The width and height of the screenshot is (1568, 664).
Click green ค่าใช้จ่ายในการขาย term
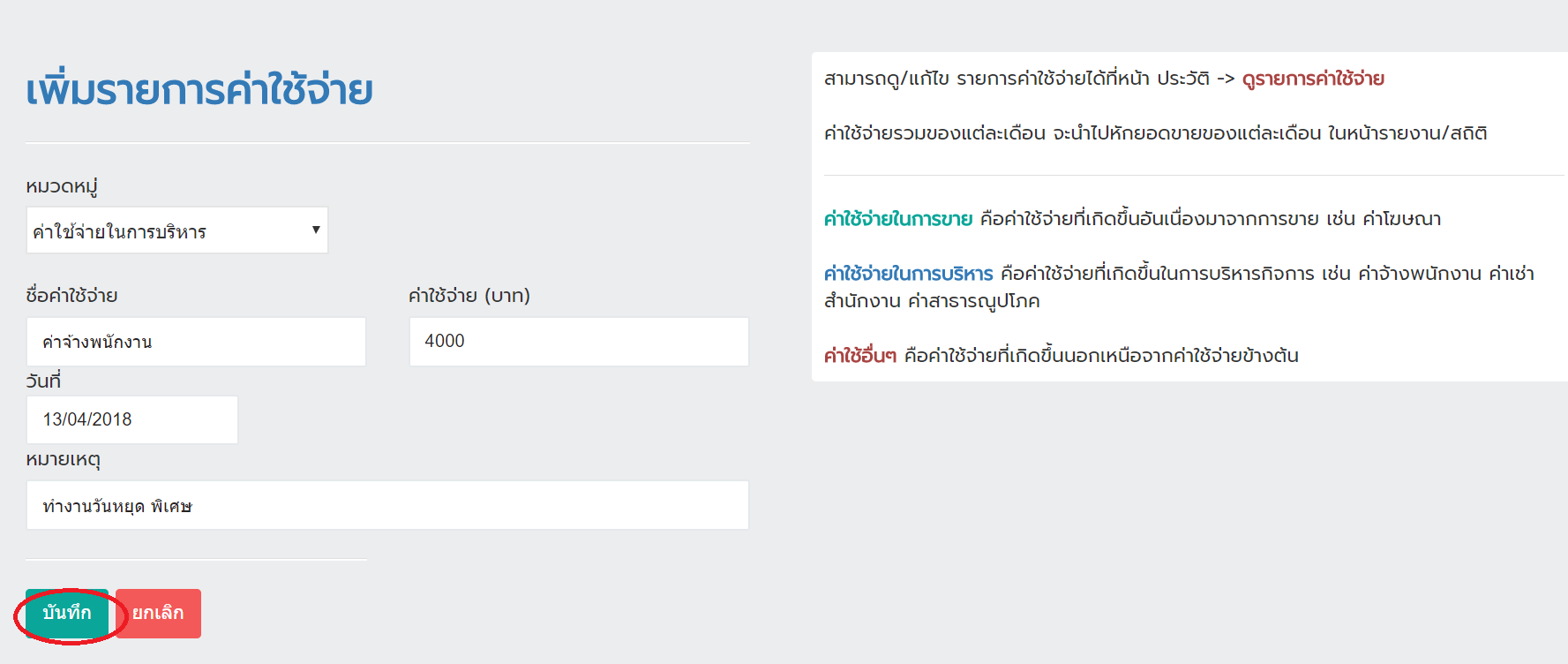click(x=898, y=219)
